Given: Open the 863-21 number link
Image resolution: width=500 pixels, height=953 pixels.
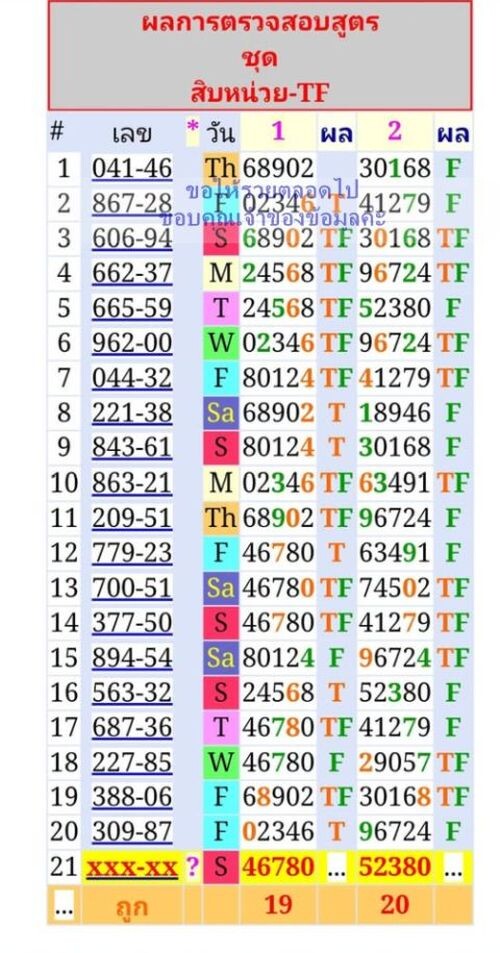Looking at the screenshot, I should [132, 483].
